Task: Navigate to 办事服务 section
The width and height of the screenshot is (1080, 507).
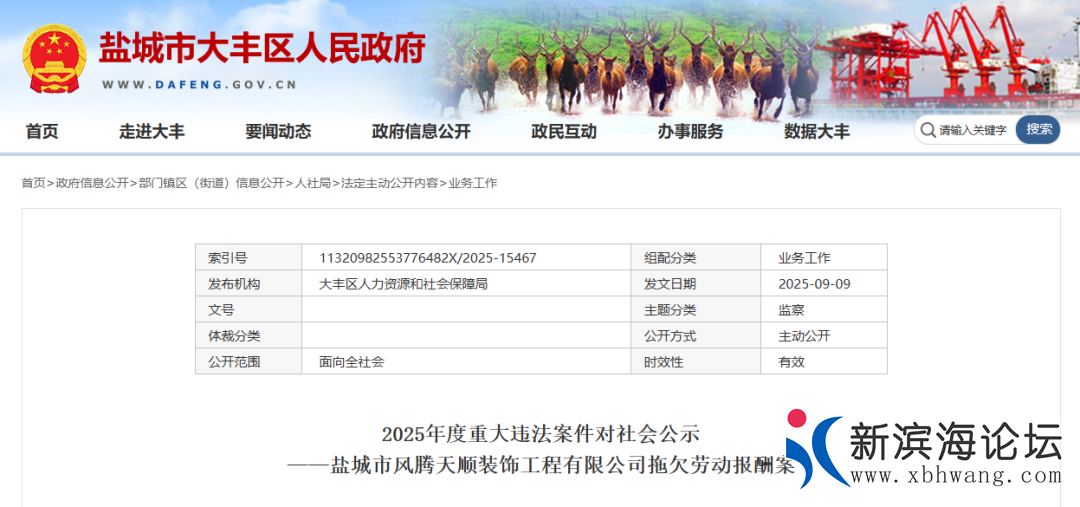Action: click(690, 131)
